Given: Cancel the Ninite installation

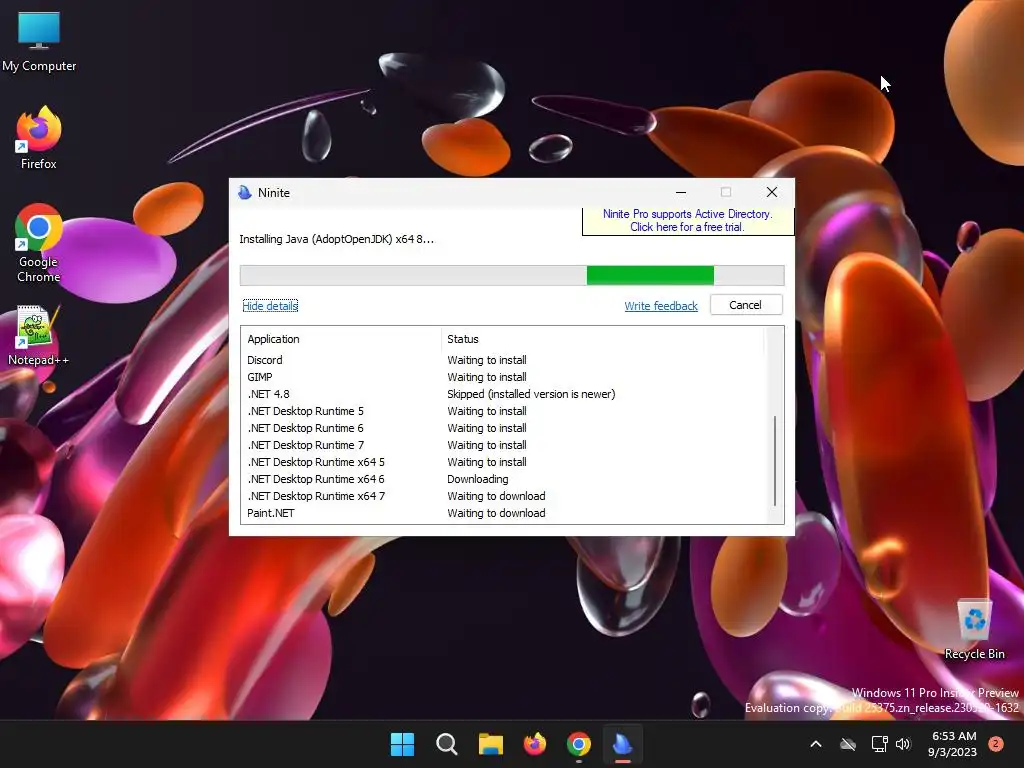Looking at the screenshot, I should coord(746,305).
